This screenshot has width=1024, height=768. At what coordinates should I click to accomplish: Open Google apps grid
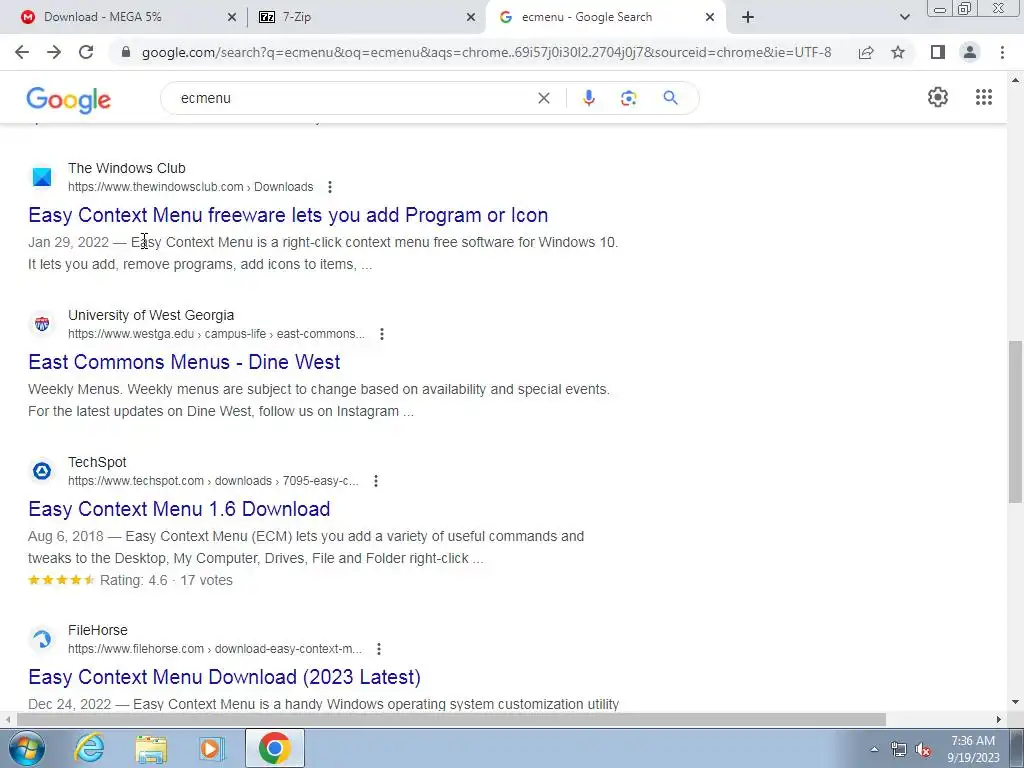point(984,97)
